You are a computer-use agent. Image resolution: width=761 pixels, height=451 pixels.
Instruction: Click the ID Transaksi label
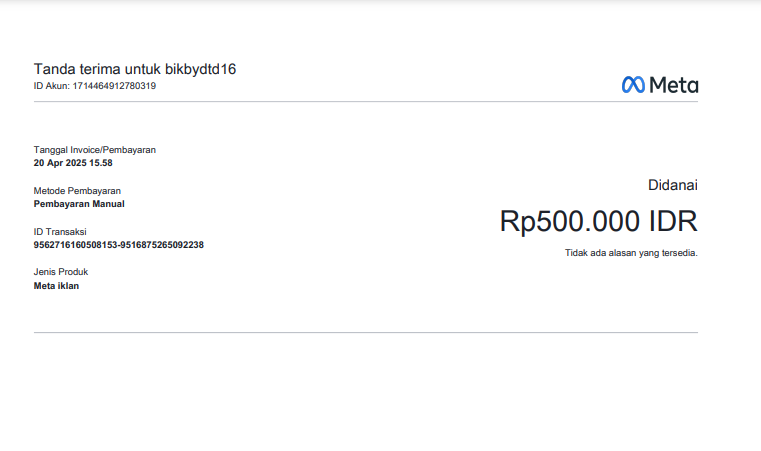60,232
